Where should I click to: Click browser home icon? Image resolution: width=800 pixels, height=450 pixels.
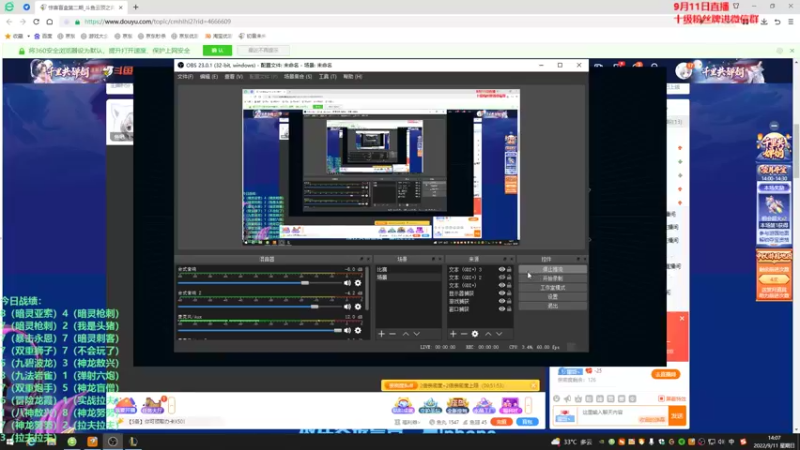coord(49,21)
